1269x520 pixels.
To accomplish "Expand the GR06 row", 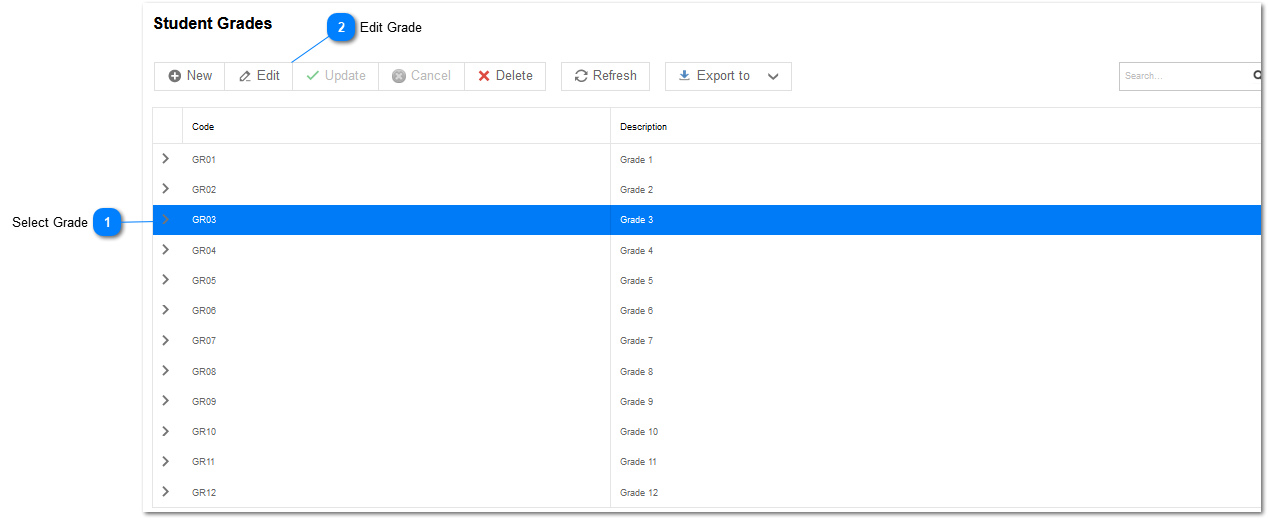I will click(166, 310).
